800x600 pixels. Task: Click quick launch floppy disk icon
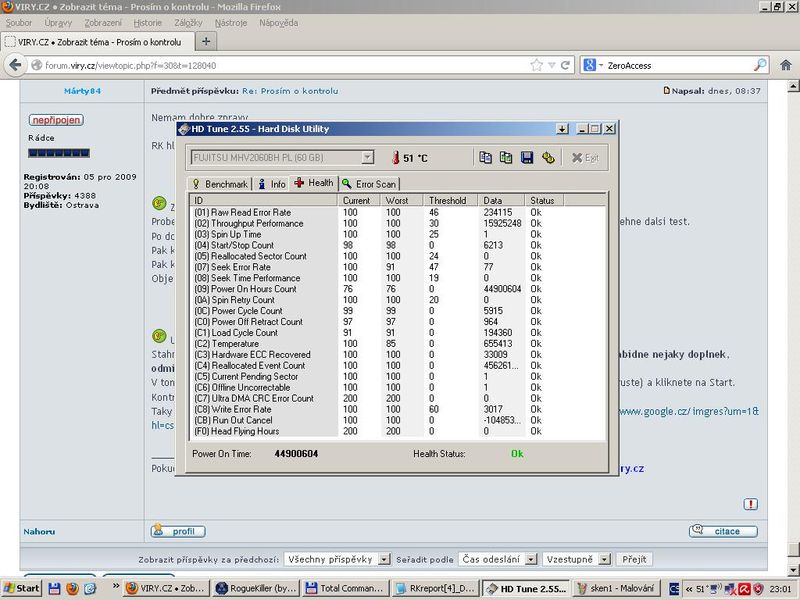[x=55, y=589]
